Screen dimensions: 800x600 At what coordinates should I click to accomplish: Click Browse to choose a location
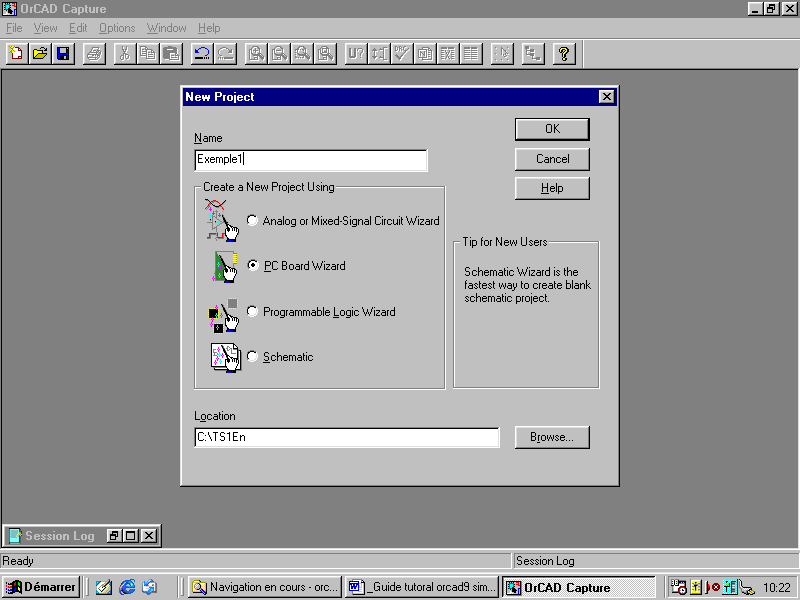[x=552, y=437]
